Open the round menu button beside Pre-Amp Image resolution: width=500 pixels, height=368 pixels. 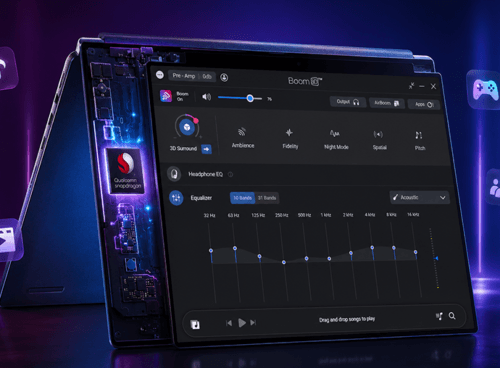click(160, 75)
